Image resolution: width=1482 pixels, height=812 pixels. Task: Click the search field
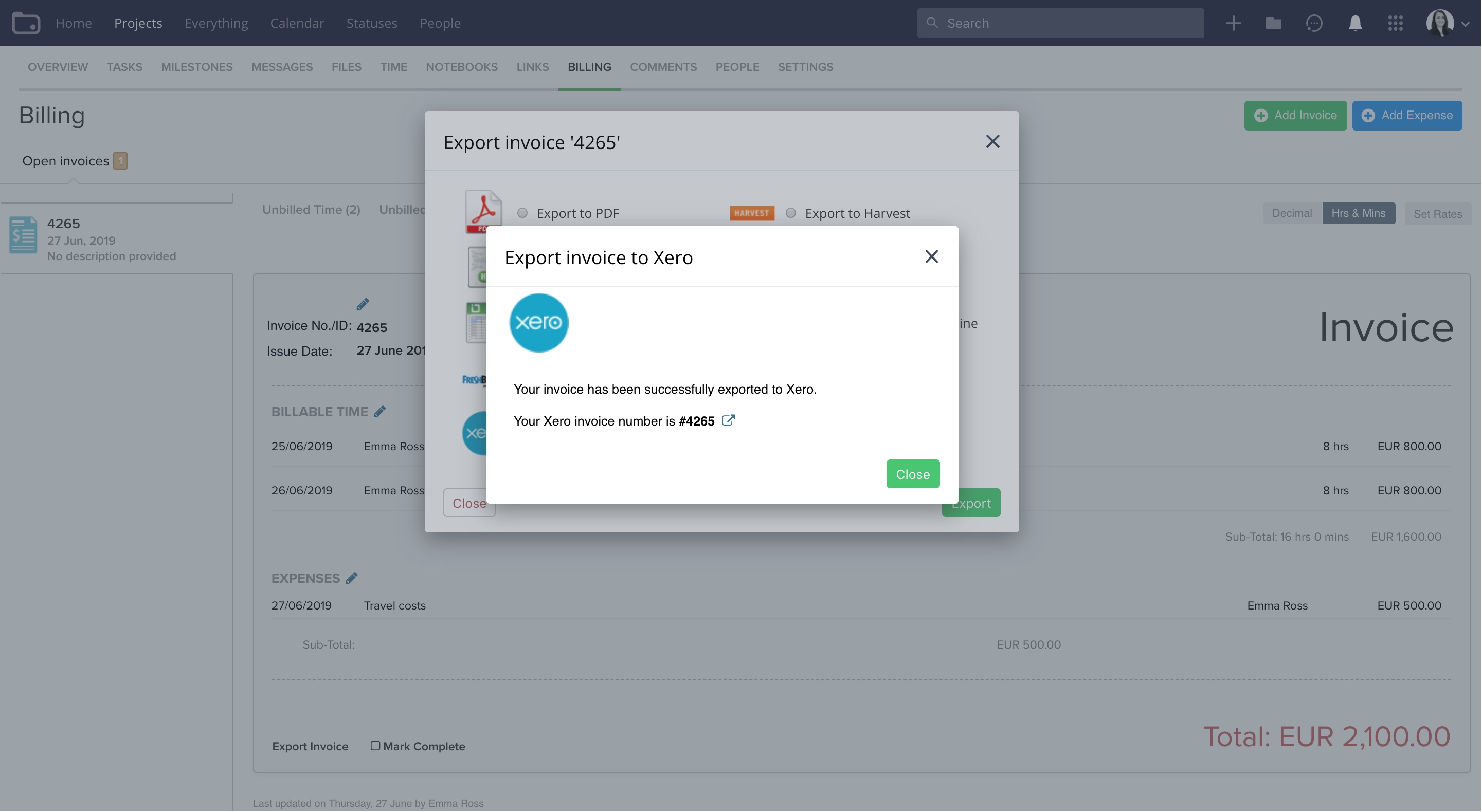tap(1060, 23)
